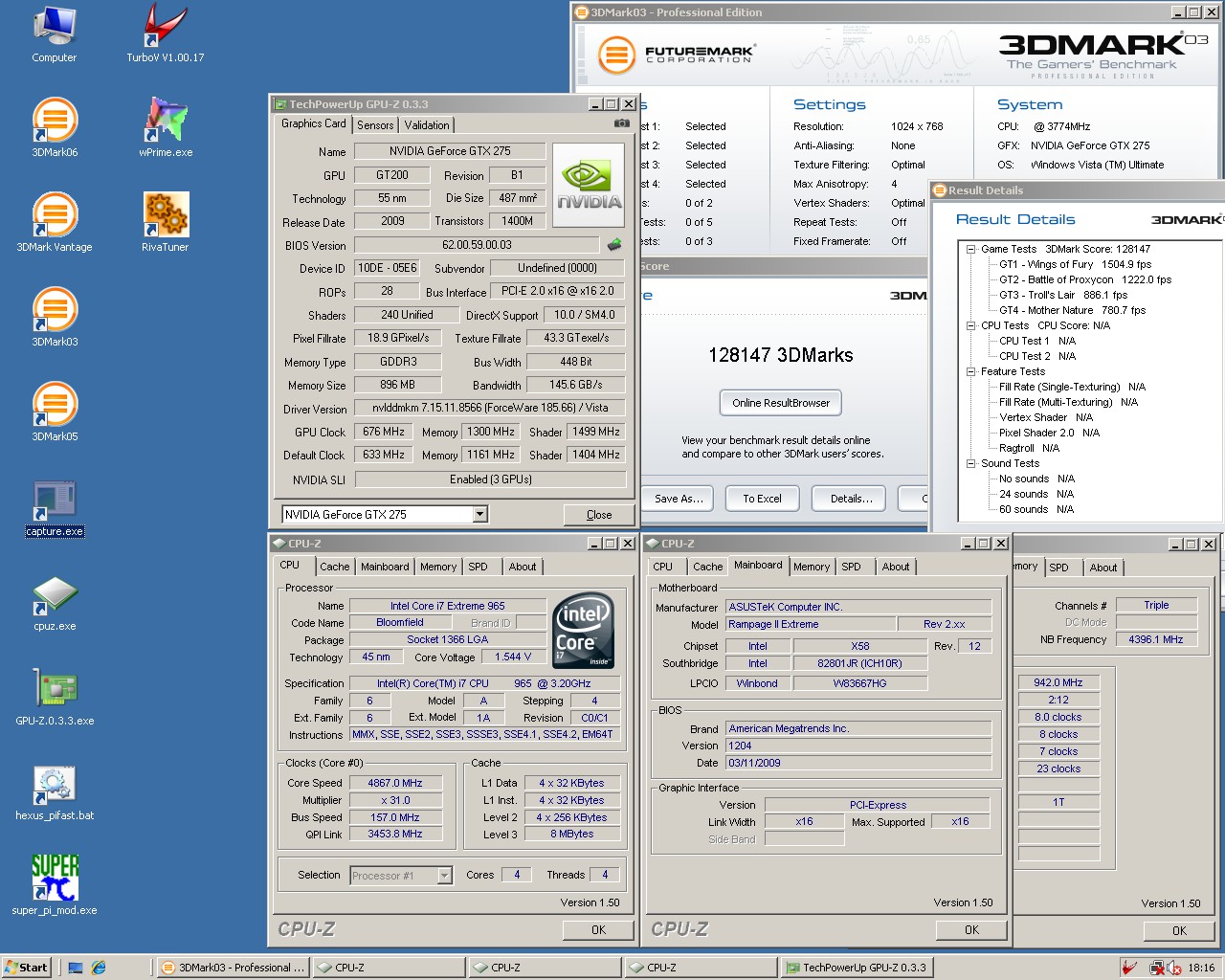The image size is (1225, 980).
Task: Collapse the Sound Tests tree node
Action: tap(970, 463)
